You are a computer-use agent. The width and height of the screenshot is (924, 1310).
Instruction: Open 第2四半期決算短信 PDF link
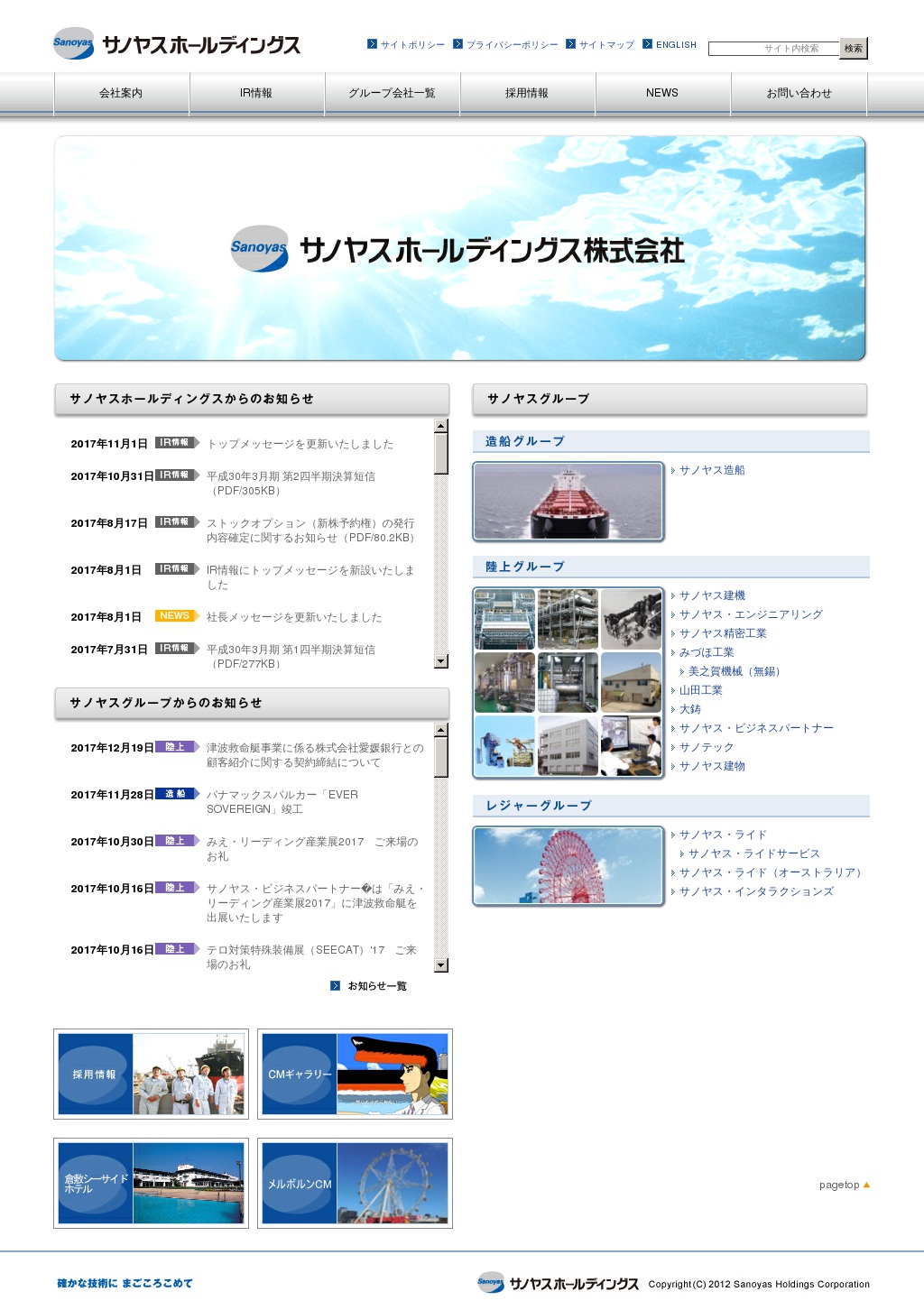(x=291, y=484)
